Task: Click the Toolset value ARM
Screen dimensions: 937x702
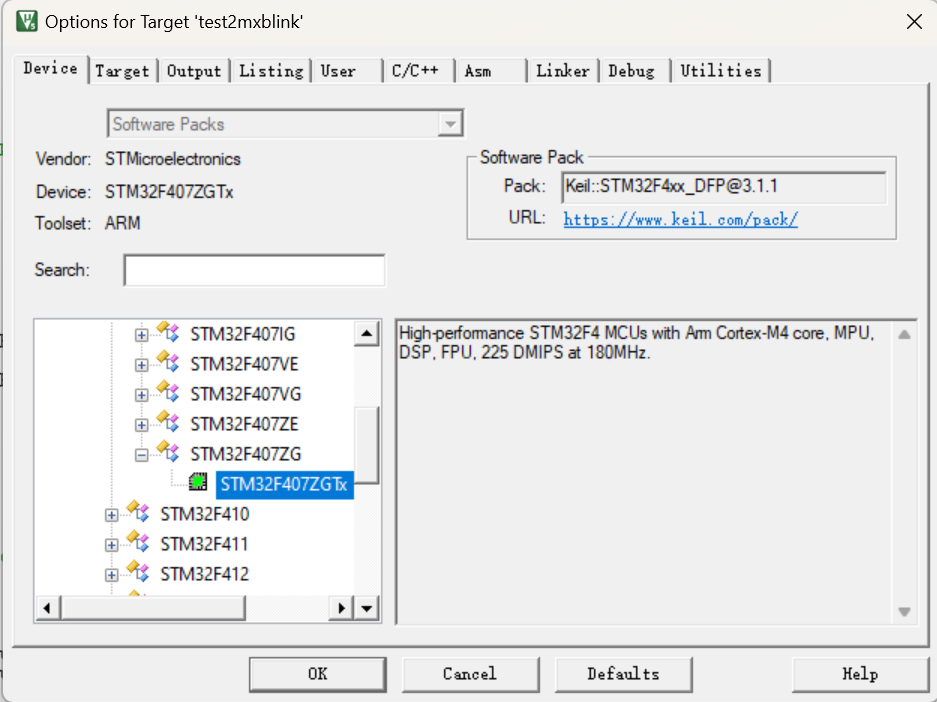Action: click(x=123, y=223)
